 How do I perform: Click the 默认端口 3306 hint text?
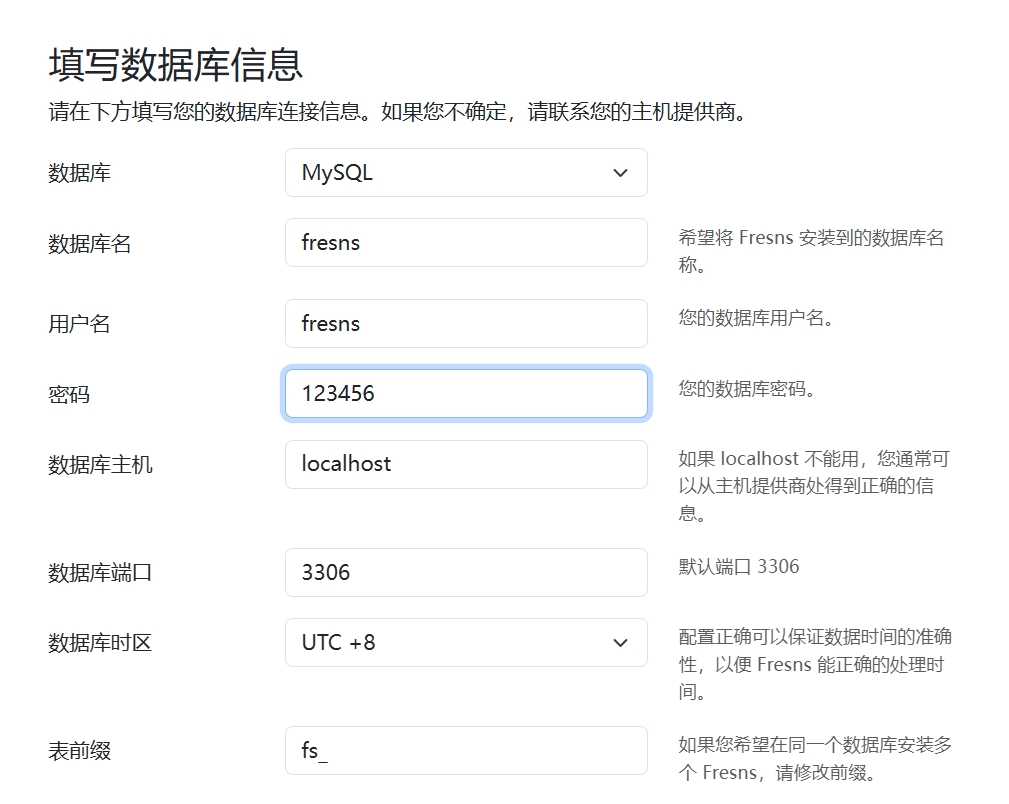click(x=739, y=567)
